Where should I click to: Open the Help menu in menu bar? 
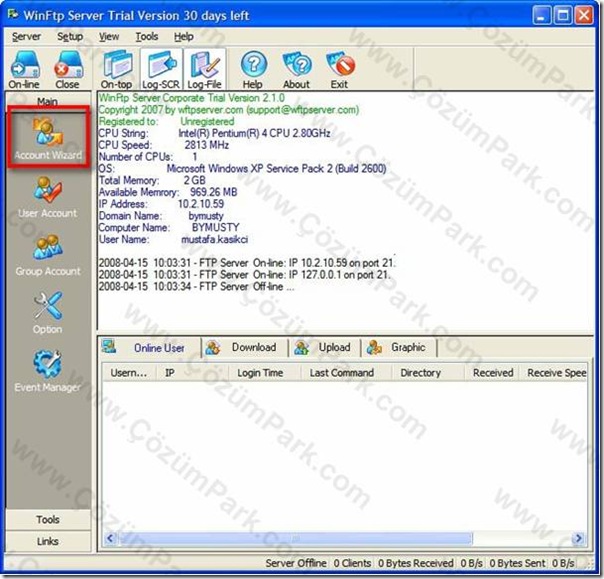(x=184, y=37)
